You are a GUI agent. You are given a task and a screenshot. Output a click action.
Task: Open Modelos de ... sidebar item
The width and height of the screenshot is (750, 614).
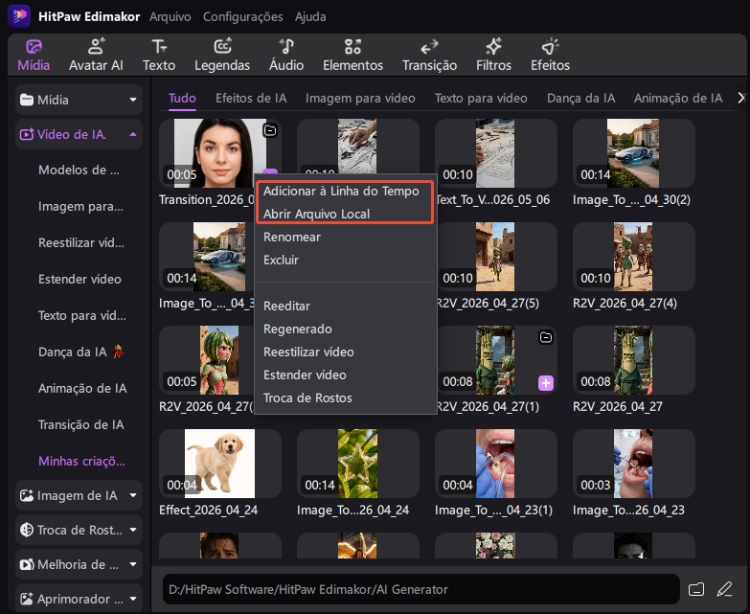(79, 170)
